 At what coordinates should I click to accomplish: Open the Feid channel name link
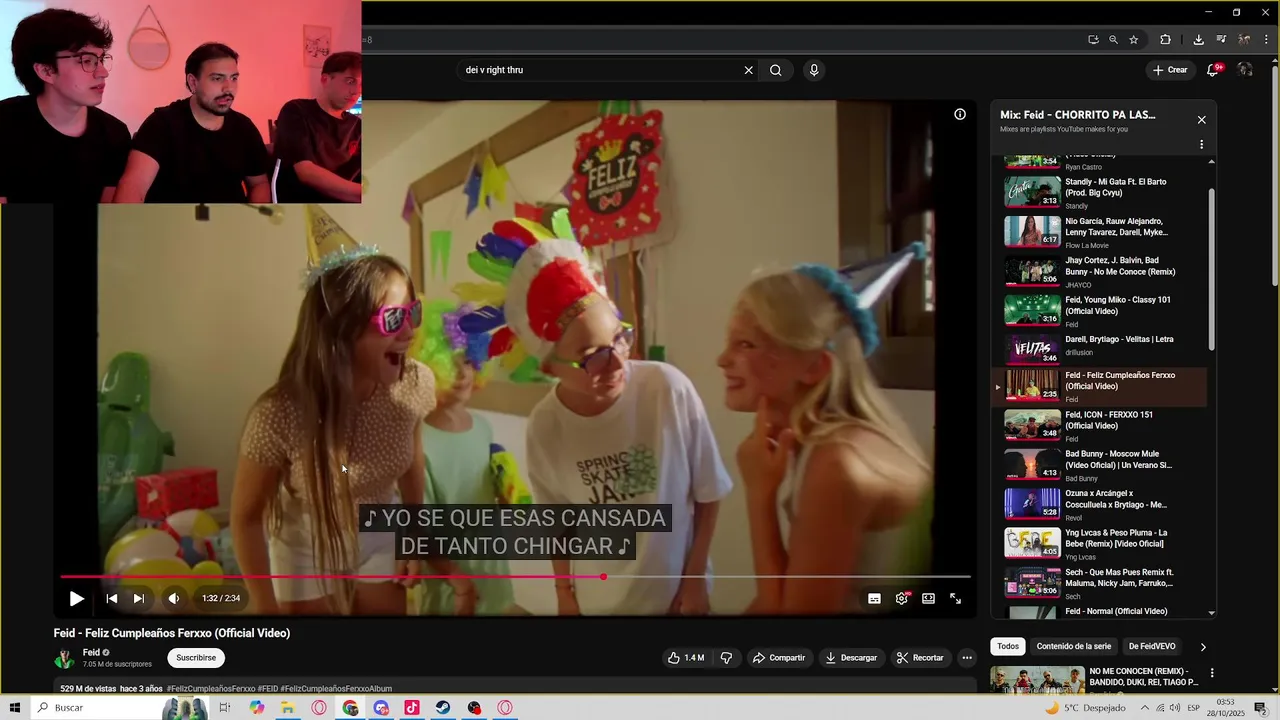(x=91, y=652)
